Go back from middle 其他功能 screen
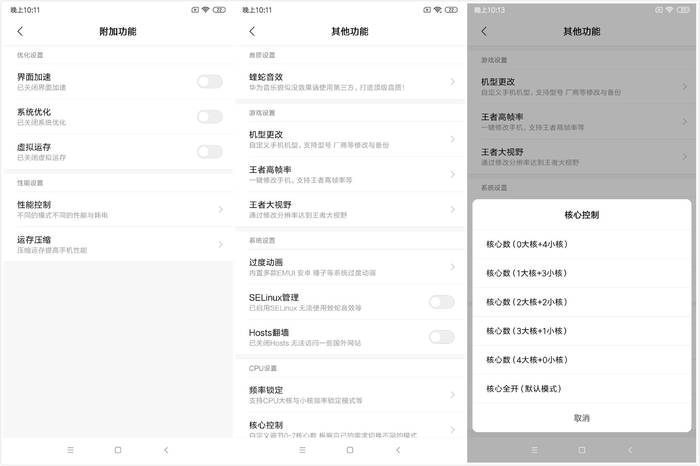 click(x=252, y=31)
